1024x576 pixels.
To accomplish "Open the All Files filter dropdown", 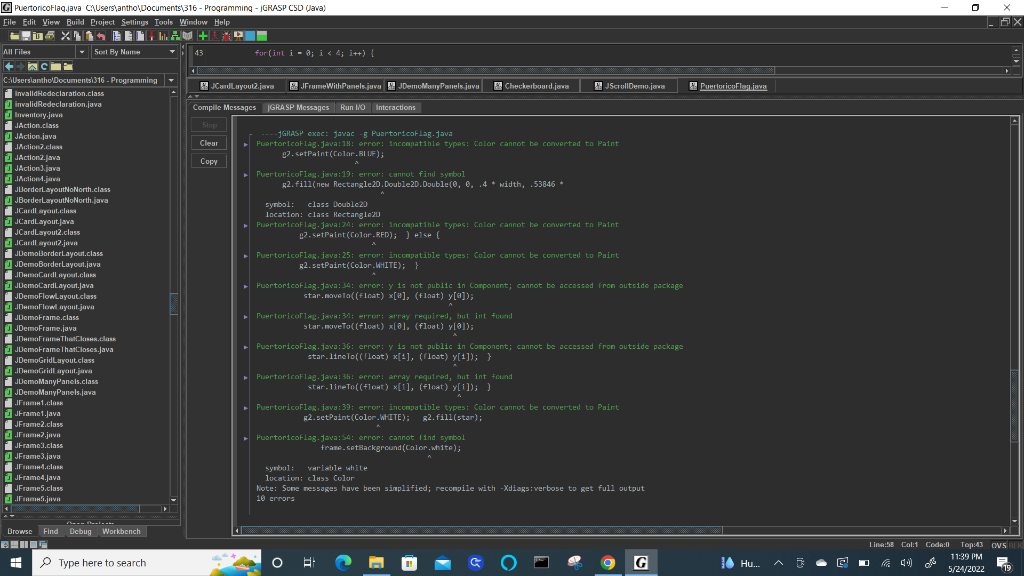I will click(x=81, y=51).
